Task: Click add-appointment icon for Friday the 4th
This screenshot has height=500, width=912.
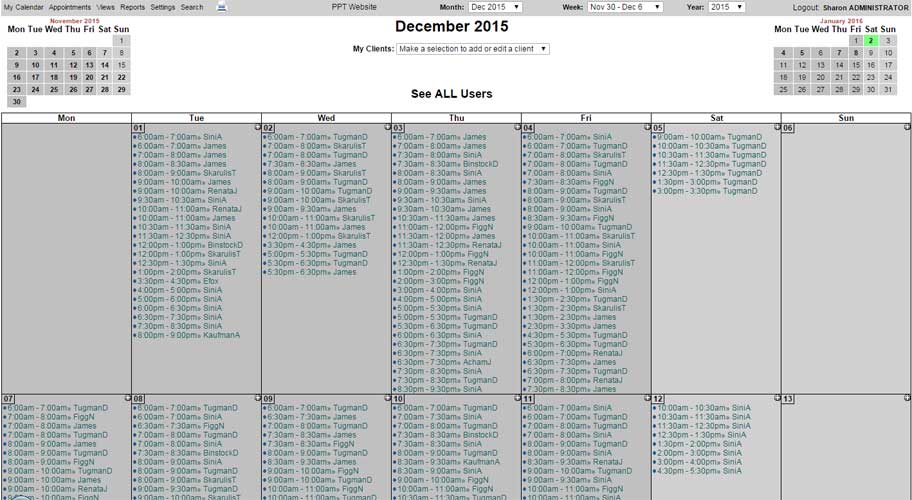Action: (x=647, y=127)
